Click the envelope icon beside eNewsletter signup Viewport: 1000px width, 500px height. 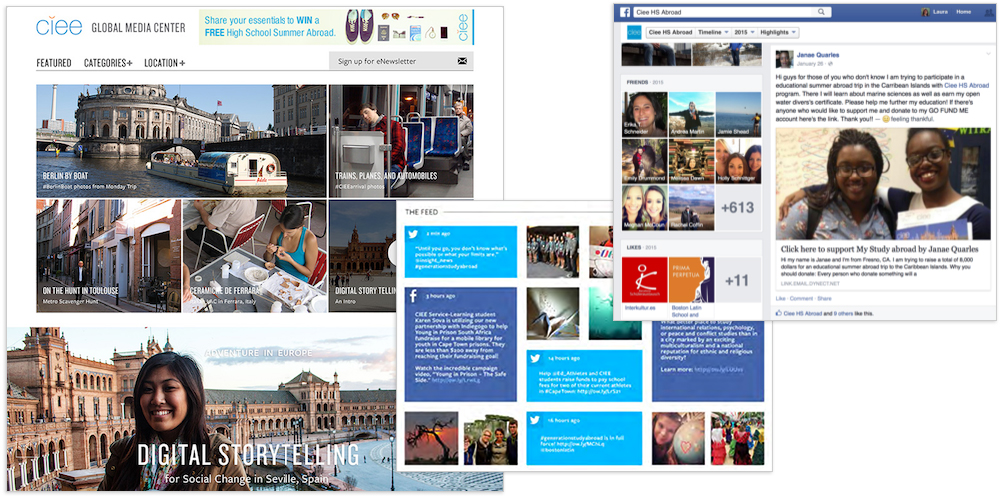(462, 61)
